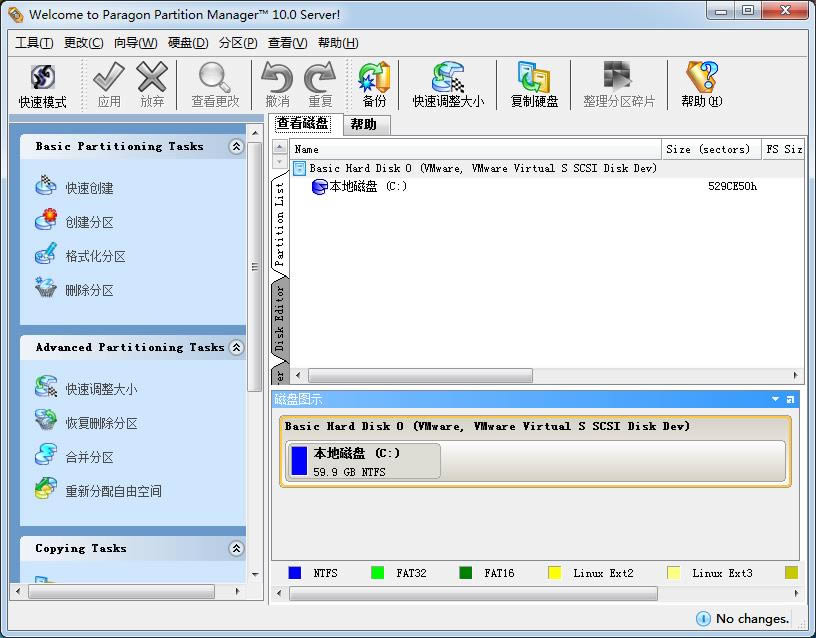Click the 本地磁盘 (C:) volume icon in list

point(320,186)
